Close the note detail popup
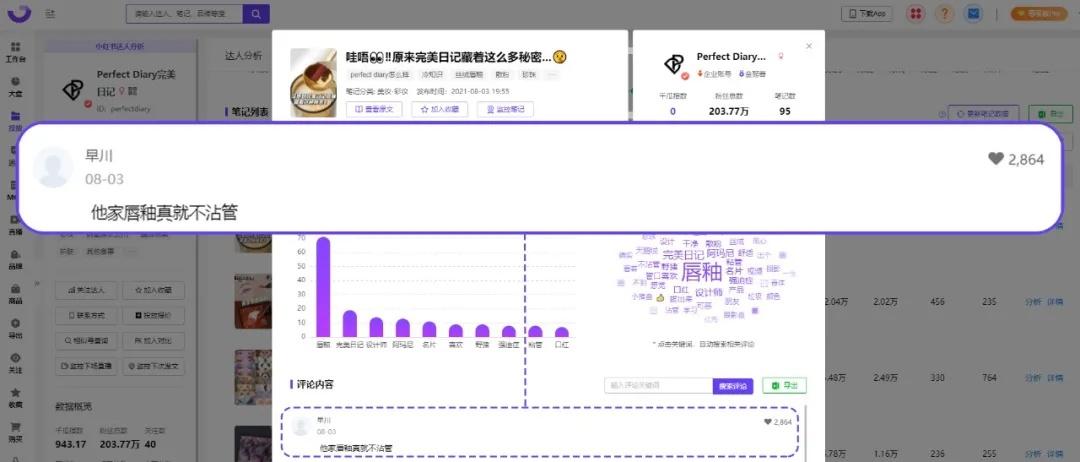 coord(809,46)
